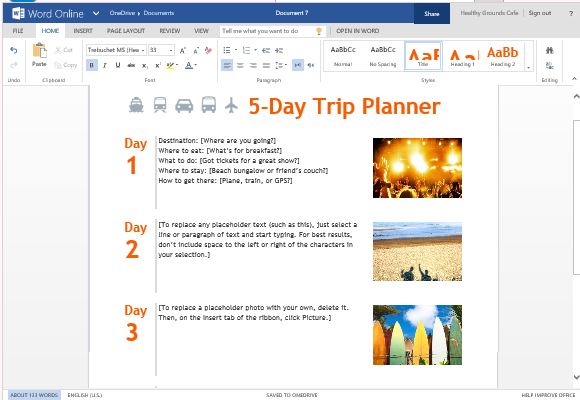Apply strikethrough formatting icon
The image size is (580, 400).
click(x=131, y=65)
